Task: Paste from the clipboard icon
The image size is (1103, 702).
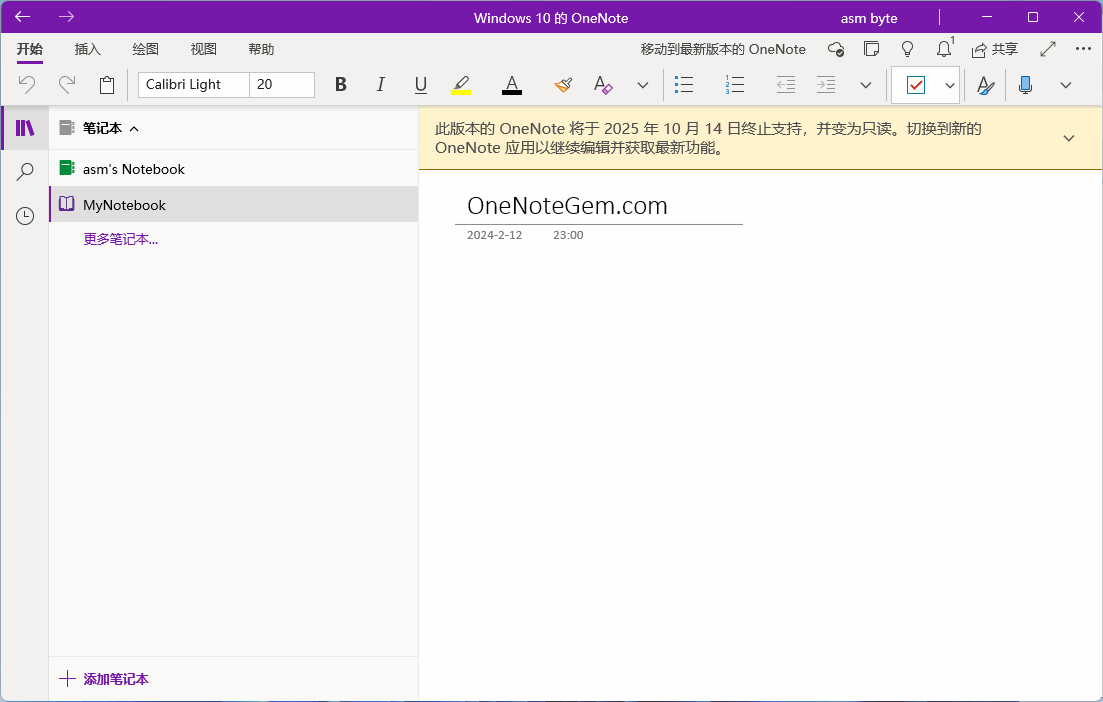Action: (107, 85)
